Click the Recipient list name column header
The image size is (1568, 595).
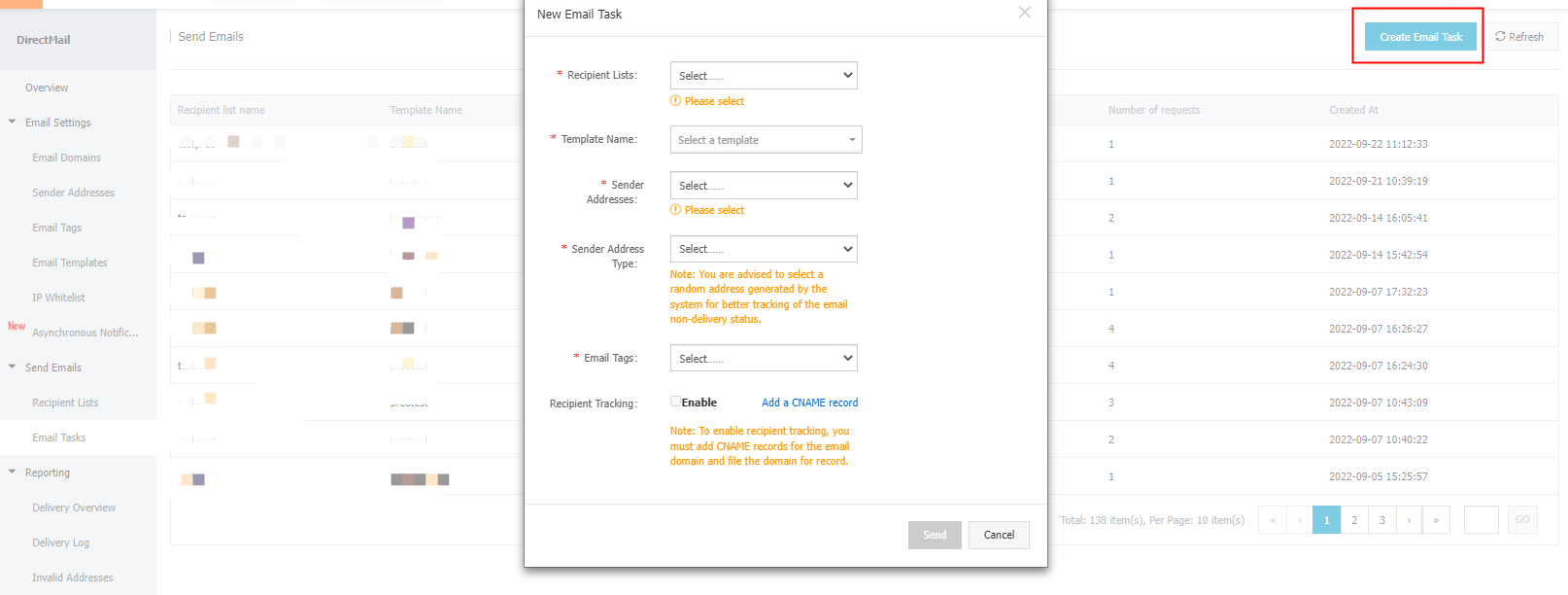(x=222, y=110)
